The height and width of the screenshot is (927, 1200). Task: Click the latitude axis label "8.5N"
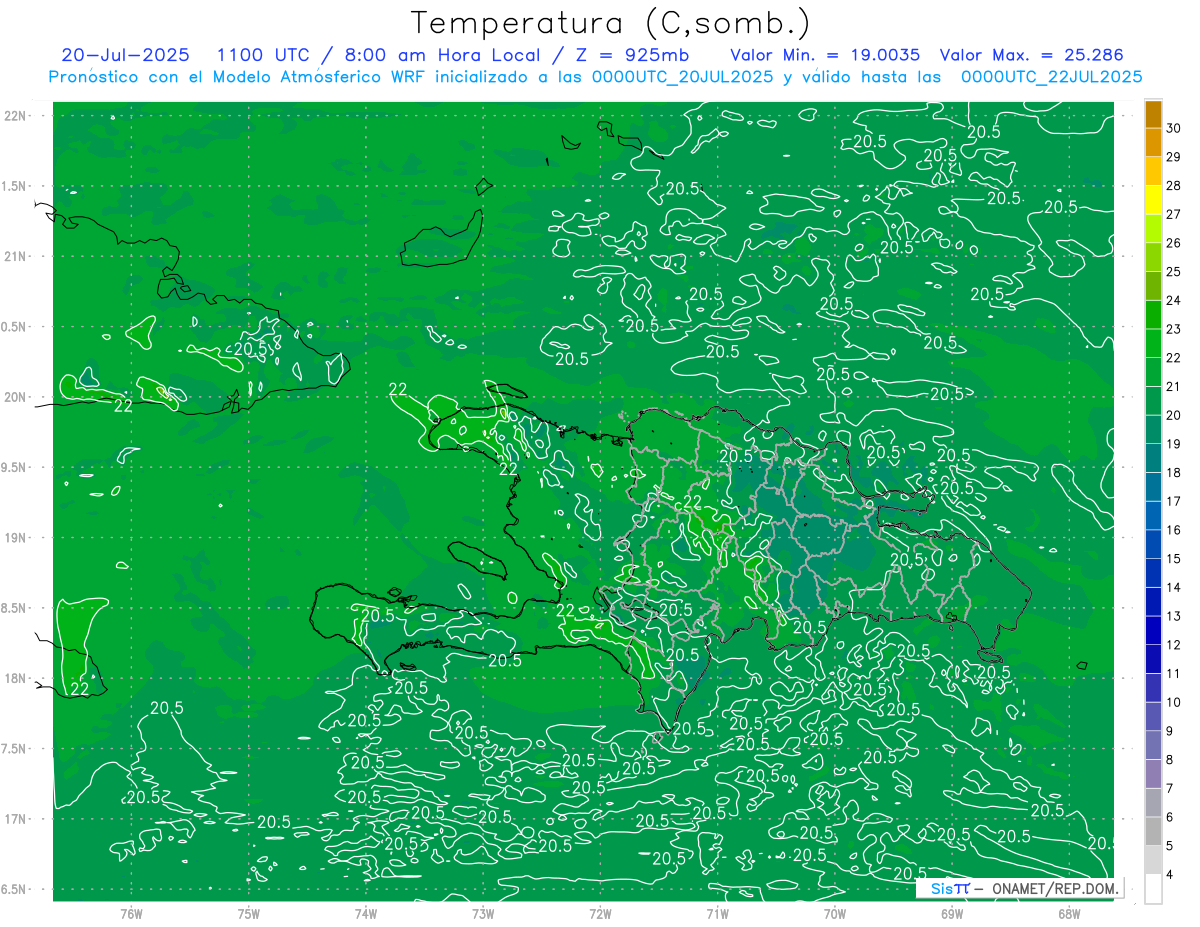tap(15, 608)
